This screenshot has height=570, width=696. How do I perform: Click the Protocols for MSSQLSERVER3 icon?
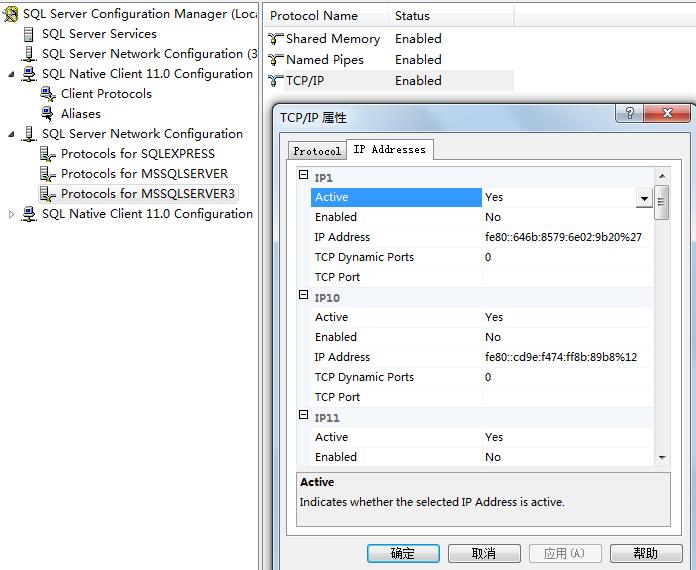click(x=48, y=194)
